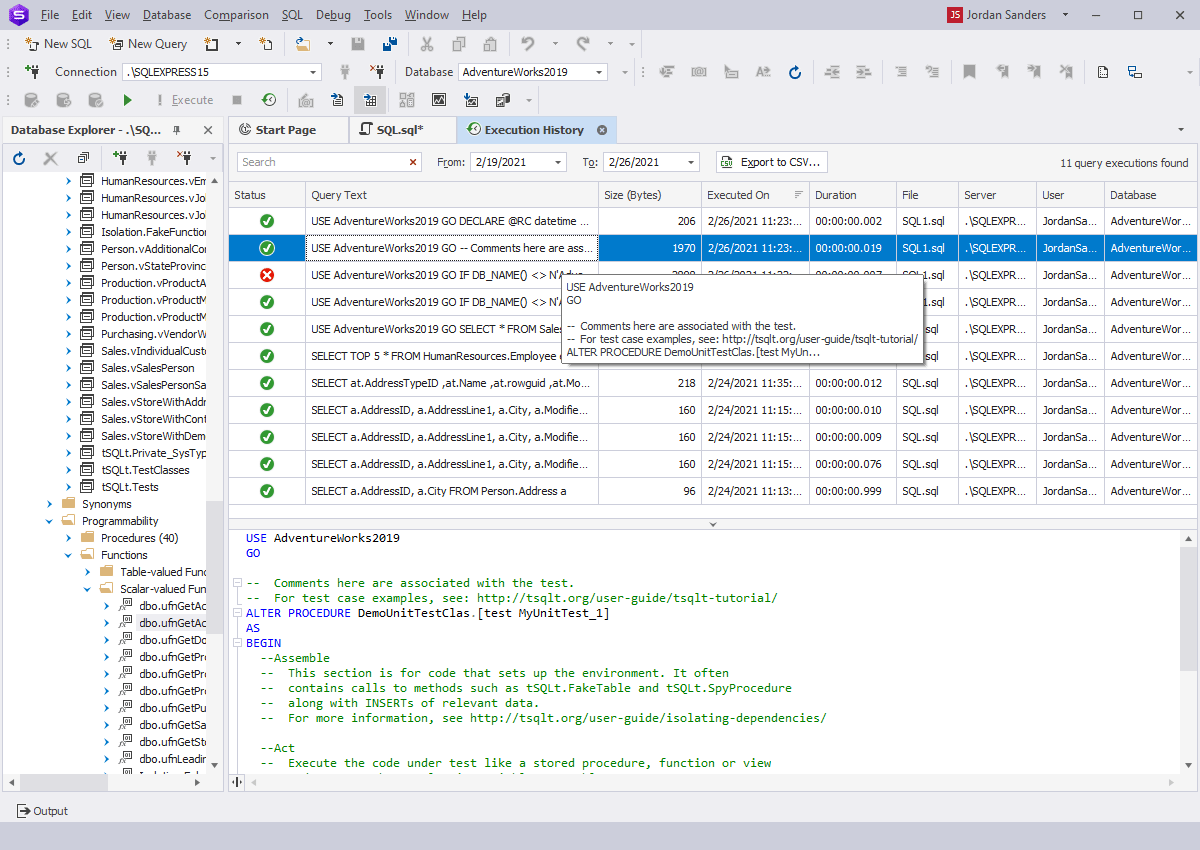Open the Tools menu
Screen dimensions: 1200x850
click(x=378, y=15)
